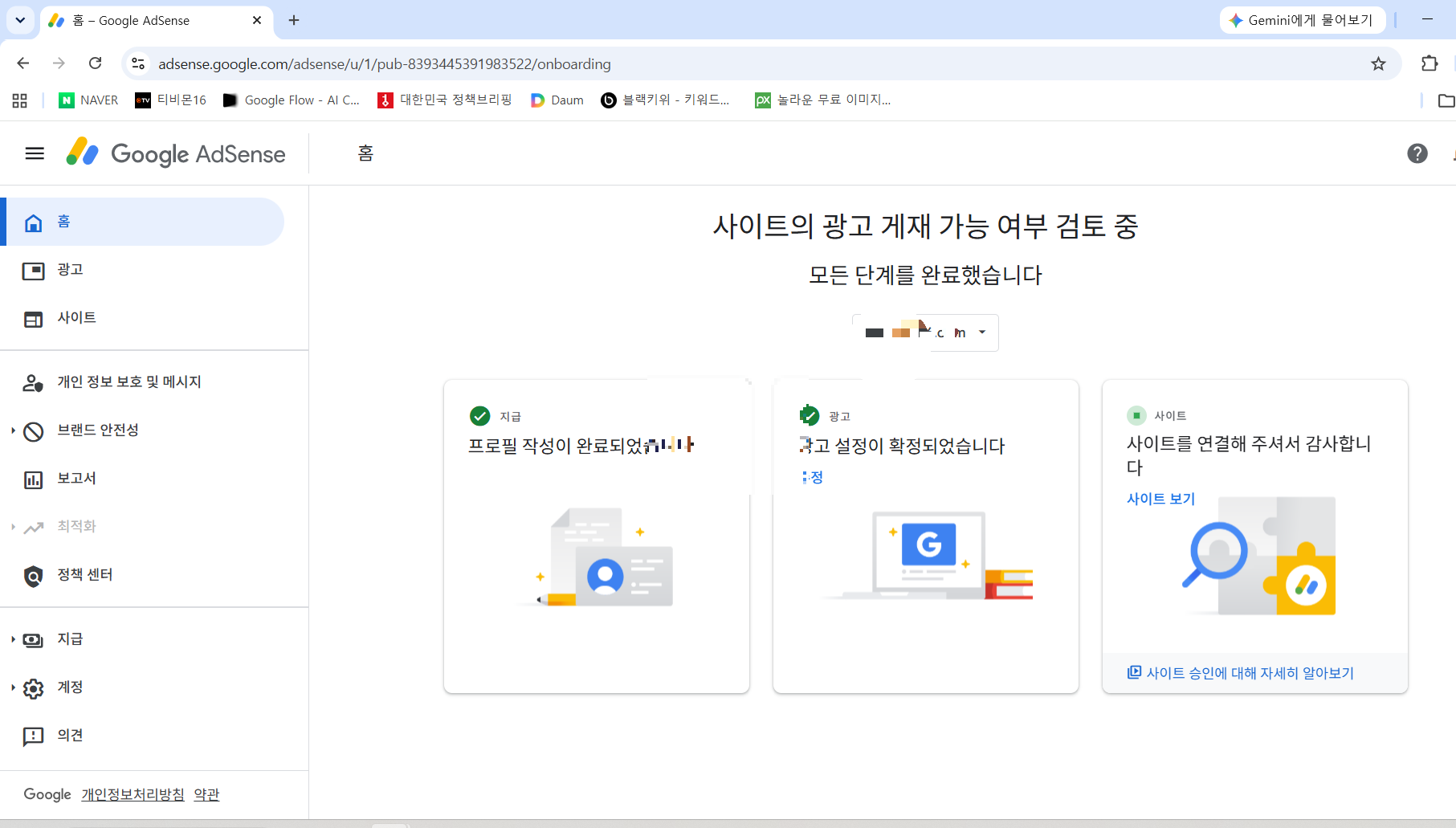Go forward with the browser forward arrow
Viewport: 1456px width, 828px height.
(59, 63)
